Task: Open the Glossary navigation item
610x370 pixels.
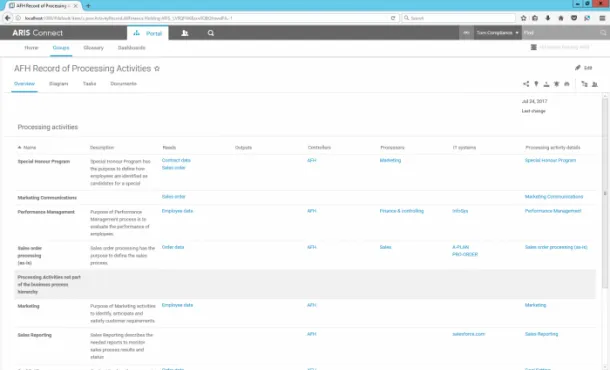Action: click(x=93, y=47)
